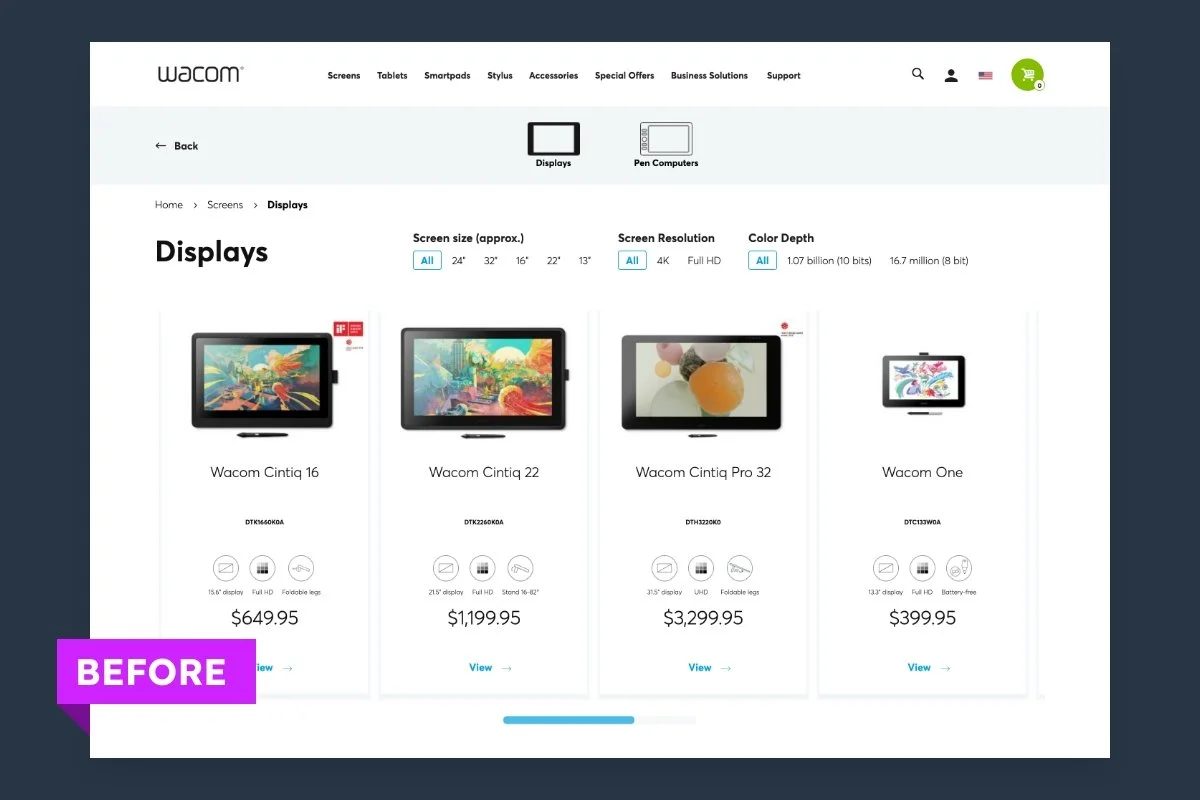The image size is (1200, 800).
Task: Click the Wacom Cintiq Pro 32 title
Action: (703, 472)
